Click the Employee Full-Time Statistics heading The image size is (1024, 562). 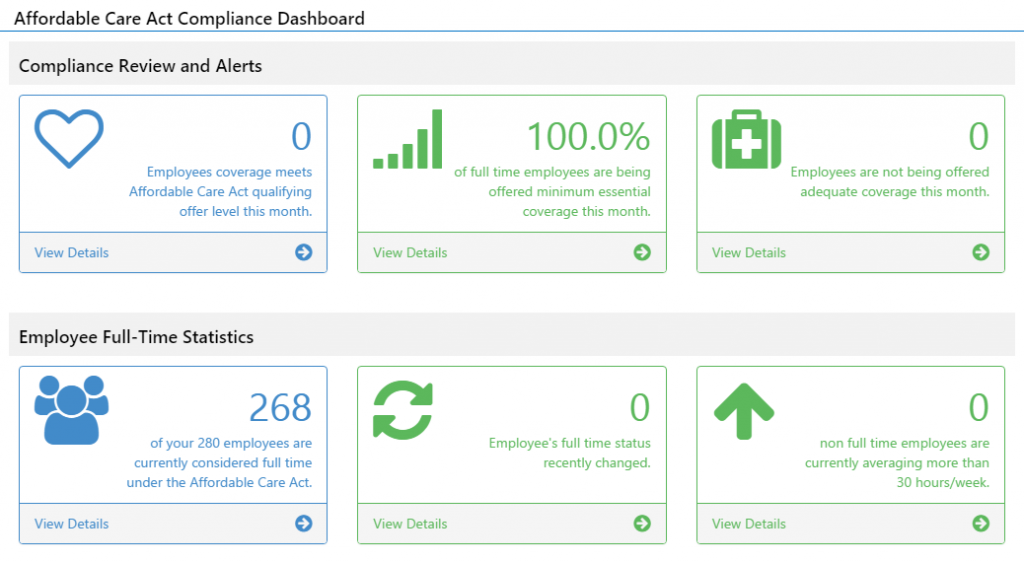[x=136, y=337]
